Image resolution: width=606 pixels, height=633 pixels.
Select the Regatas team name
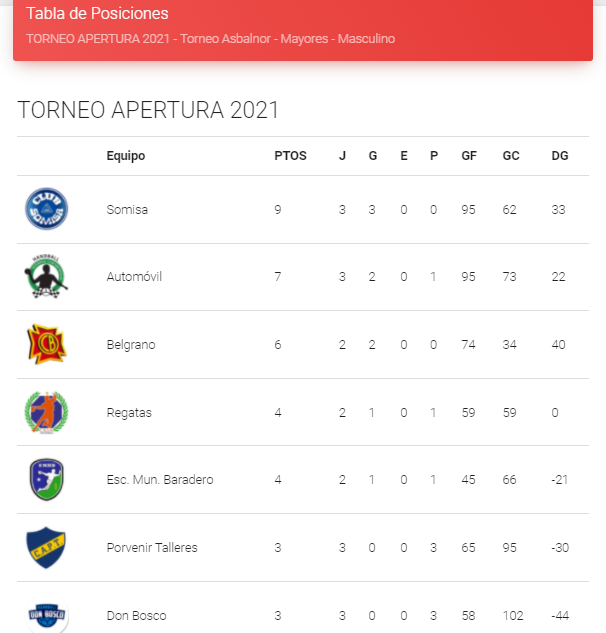click(x=129, y=412)
